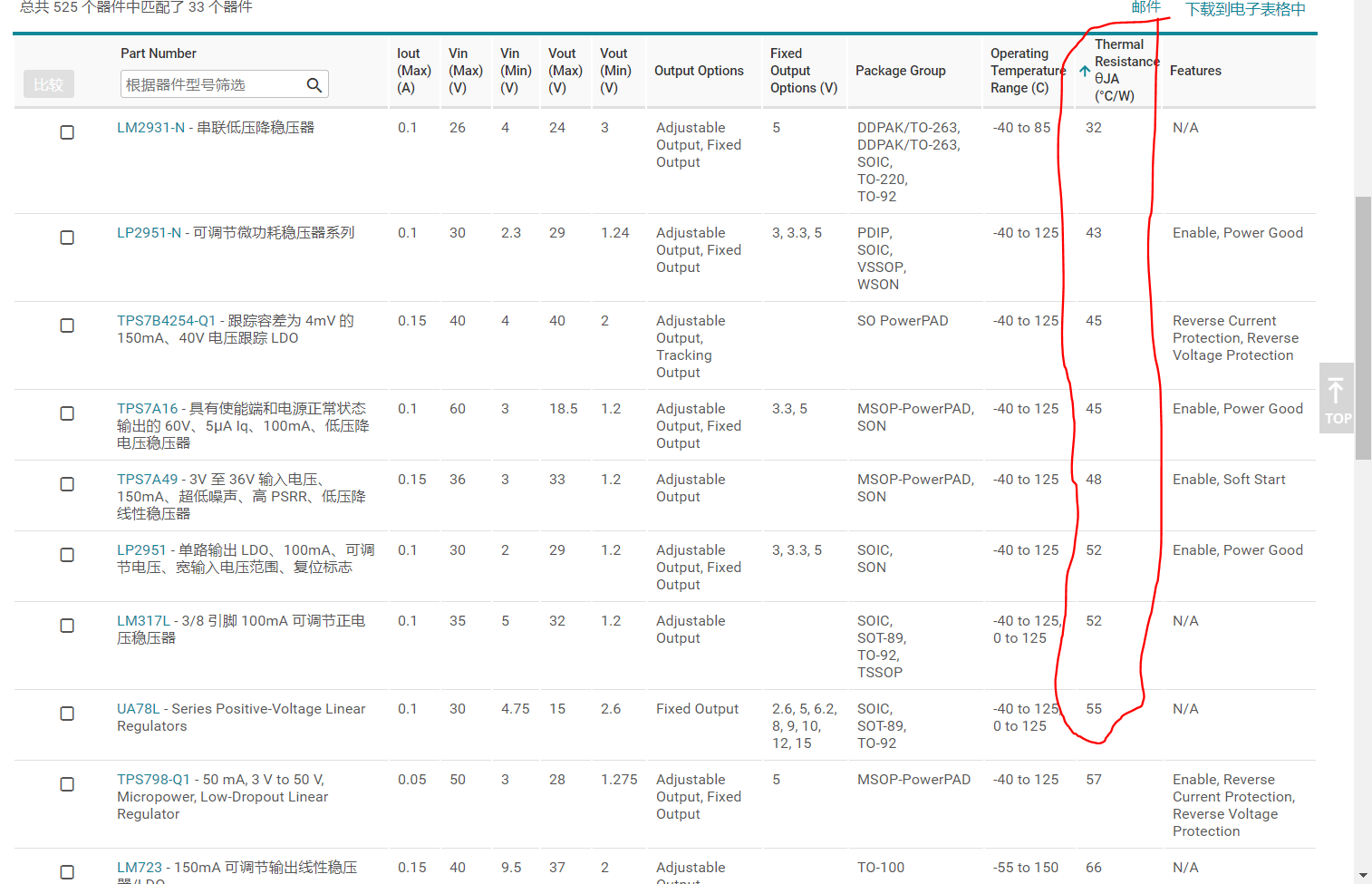This screenshot has width=1372, height=884.
Task: Click the "2.6, 5, 6.2, 8, 9, 10, 12, 15" cell
Action: pos(805,726)
